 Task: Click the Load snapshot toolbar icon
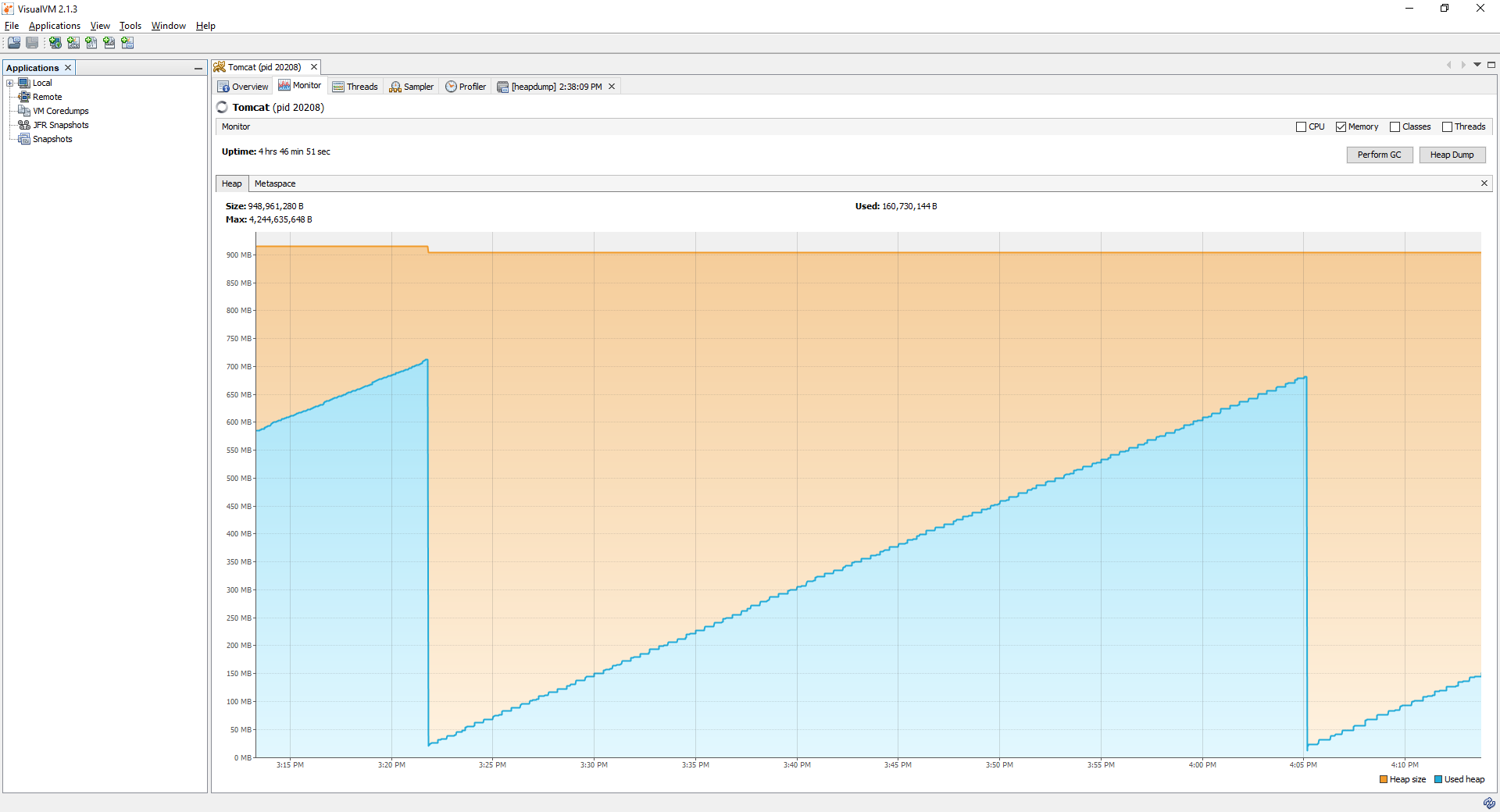14,43
